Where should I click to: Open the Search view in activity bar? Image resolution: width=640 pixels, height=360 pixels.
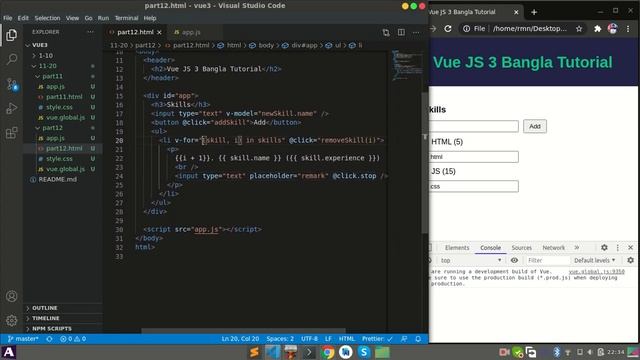click(x=11, y=60)
